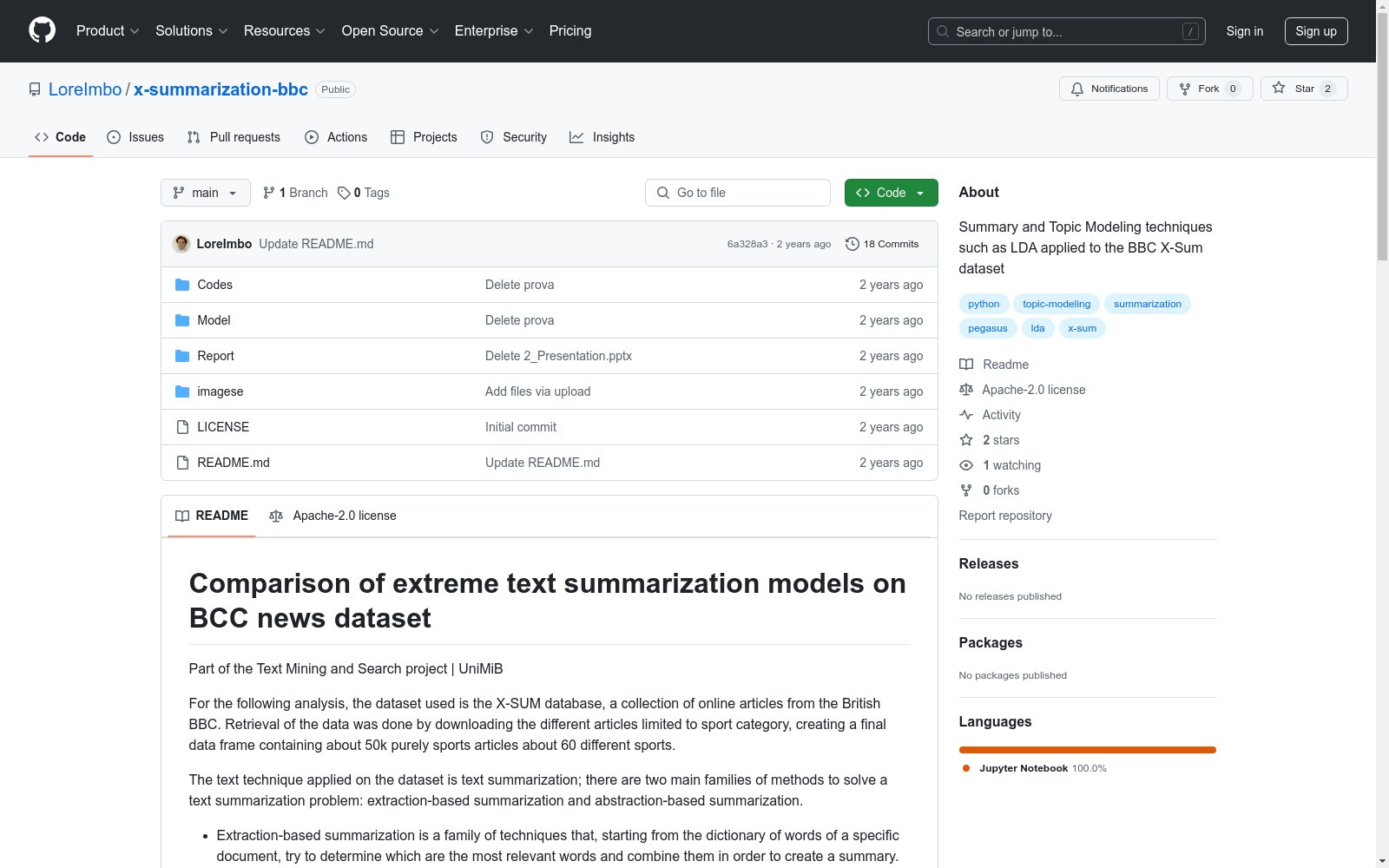Open the imagese folder icon
Viewport: 1389px width, 868px height.
[182, 391]
